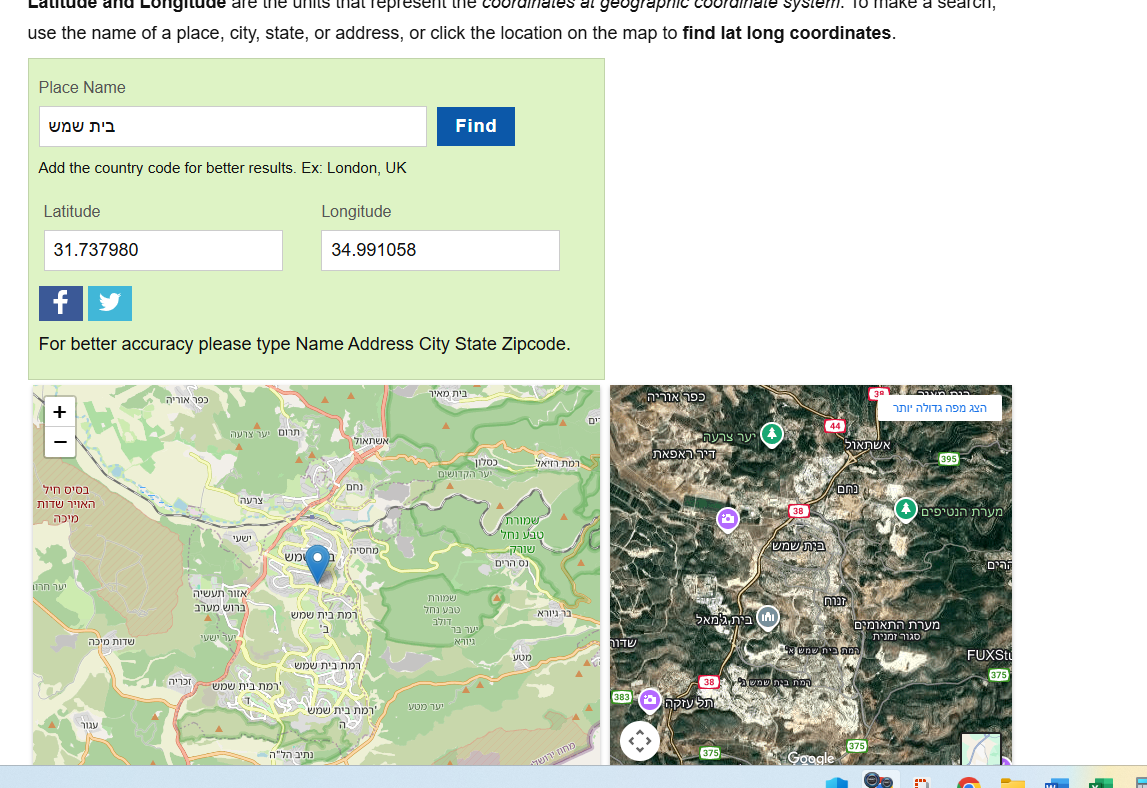Viewport: 1147px width, 788px height.
Task: Click the blue location pin marker
Action: click(318, 562)
